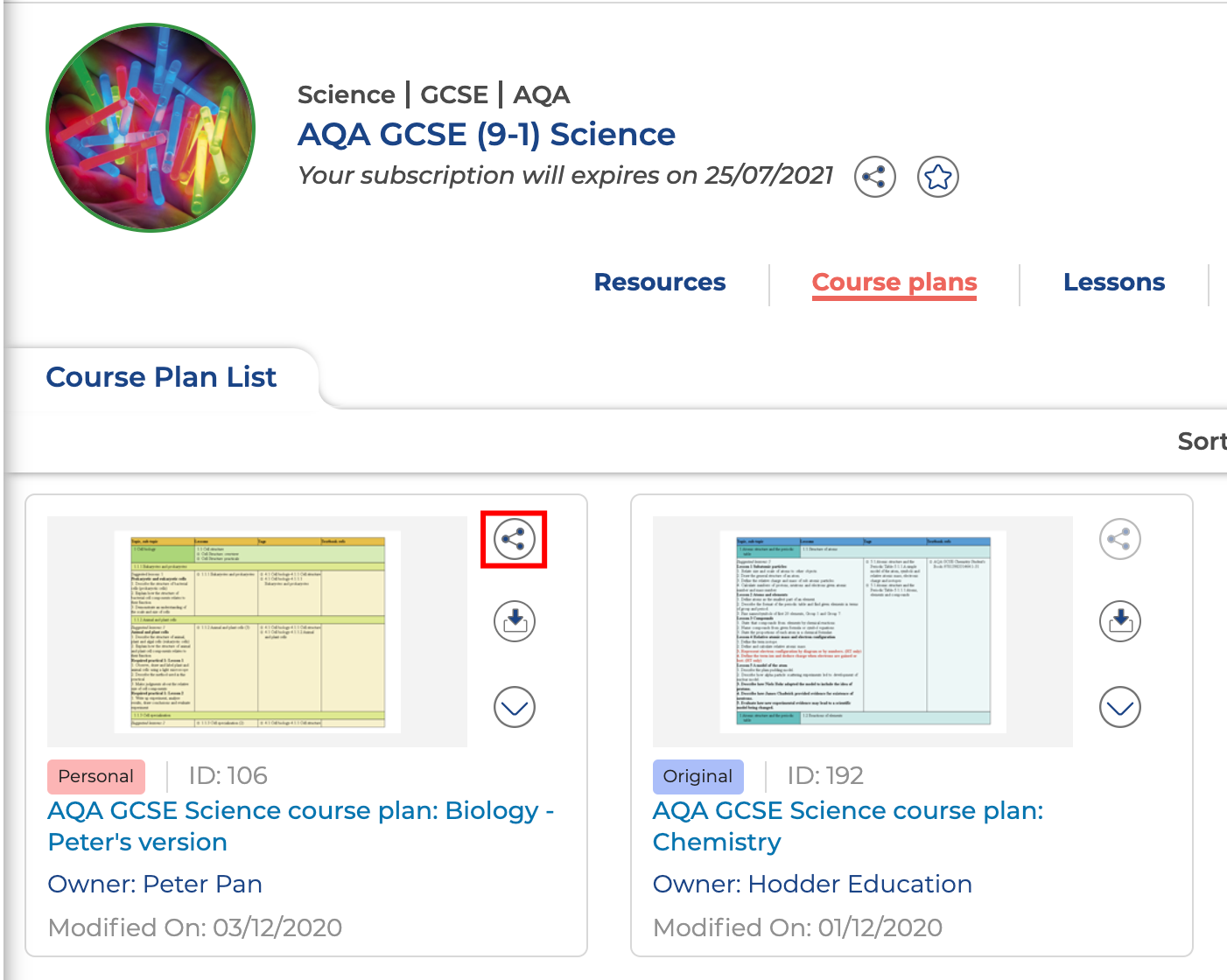Click the glow sticks course image
This screenshot has width=1227, height=980.
[151, 128]
